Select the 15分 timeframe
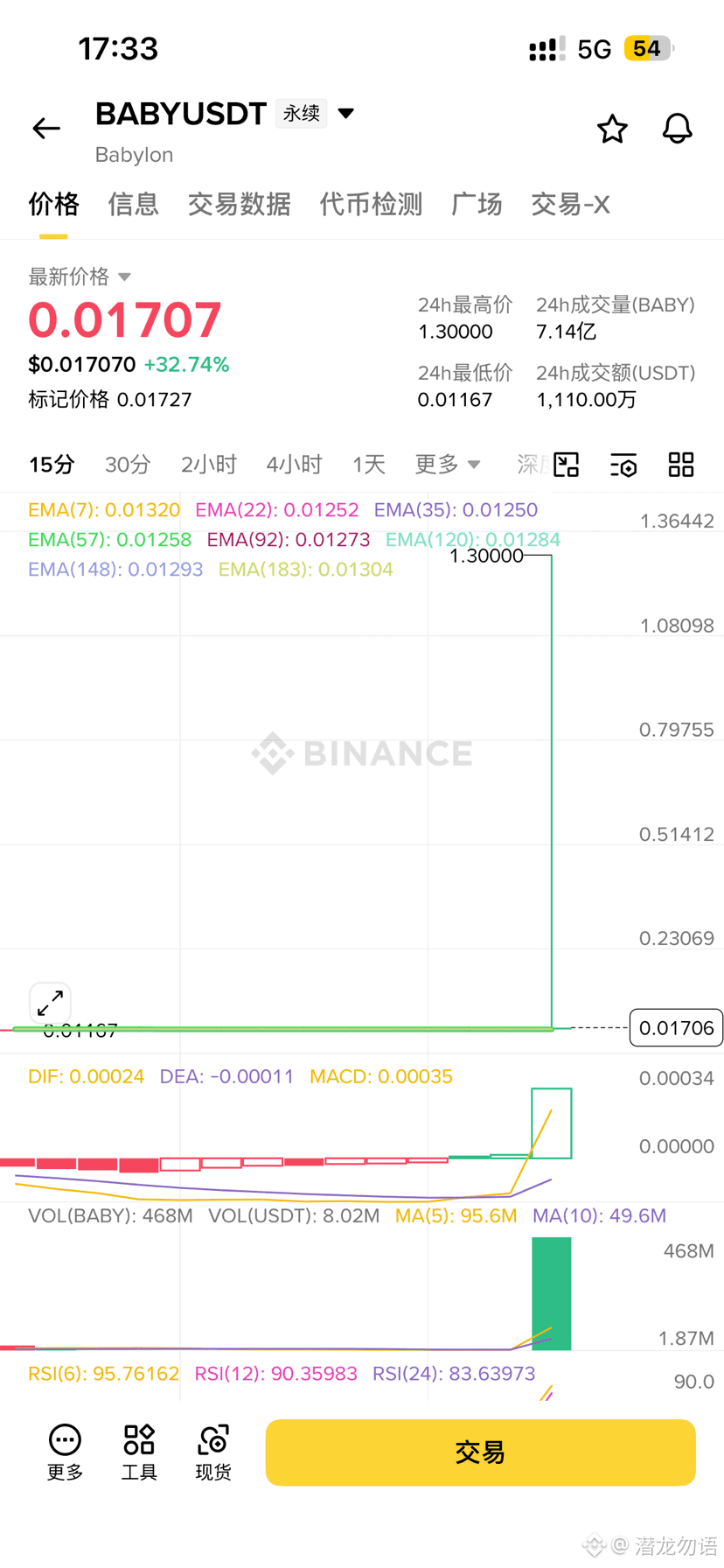The width and height of the screenshot is (724, 1568). pyautogui.click(x=52, y=465)
